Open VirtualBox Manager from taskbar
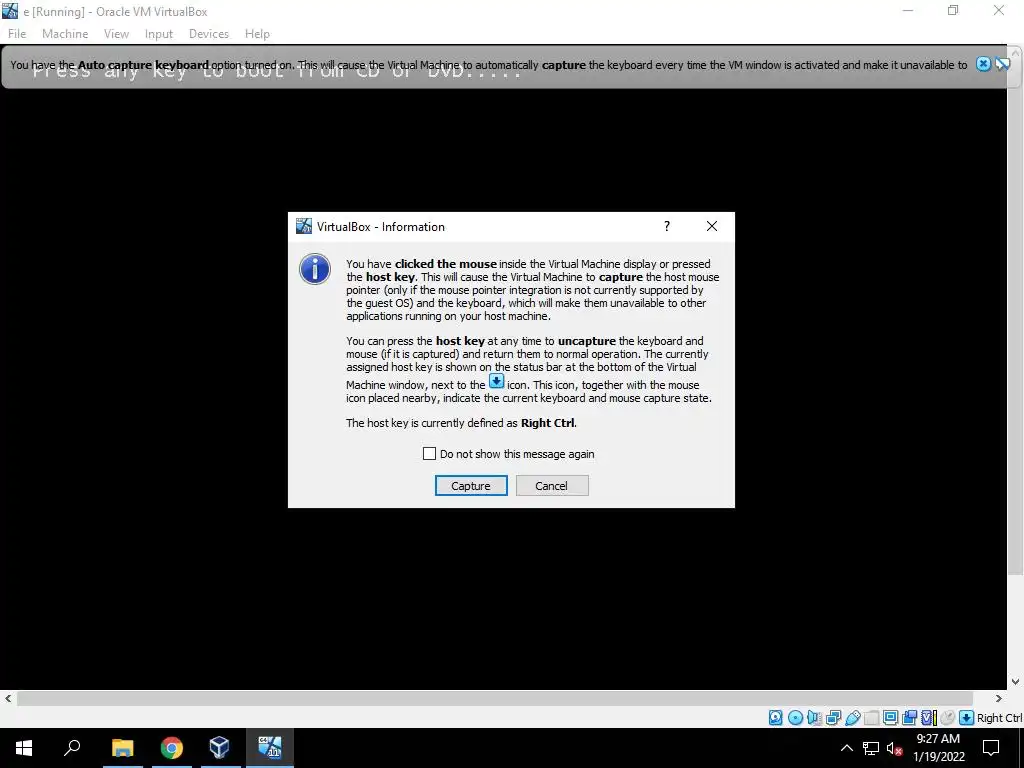Screen dimensions: 1024x768 (219, 748)
